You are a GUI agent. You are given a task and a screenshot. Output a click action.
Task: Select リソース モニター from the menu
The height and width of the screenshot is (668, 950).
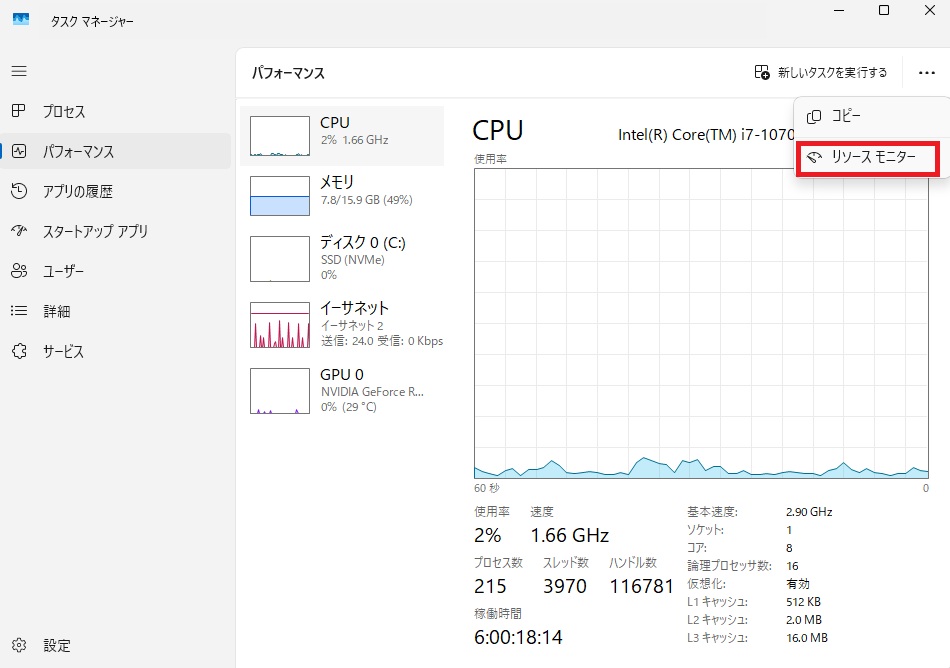click(868, 158)
